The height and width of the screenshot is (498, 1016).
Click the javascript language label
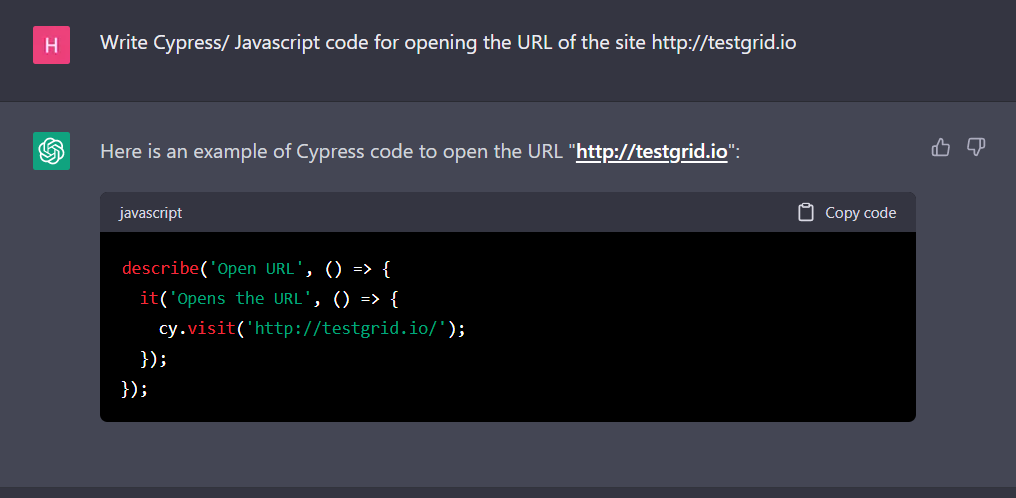click(x=150, y=212)
